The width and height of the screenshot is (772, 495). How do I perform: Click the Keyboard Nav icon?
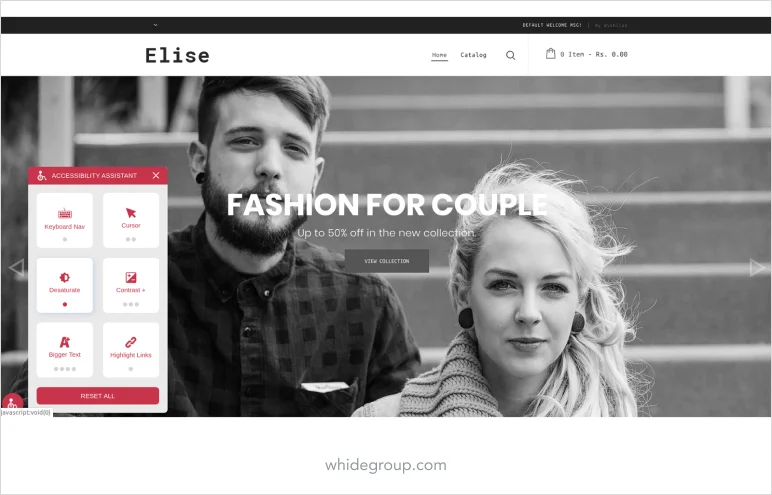coord(64,214)
